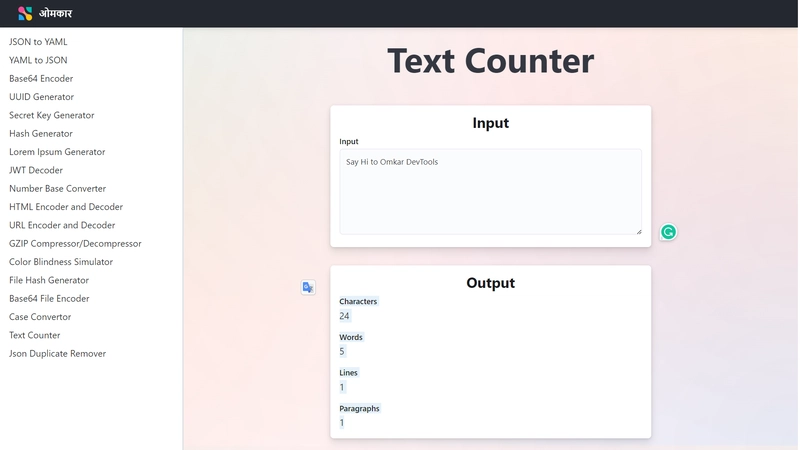Open JSON to YAML tool
This screenshot has height=450, width=800.
(x=38, y=42)
